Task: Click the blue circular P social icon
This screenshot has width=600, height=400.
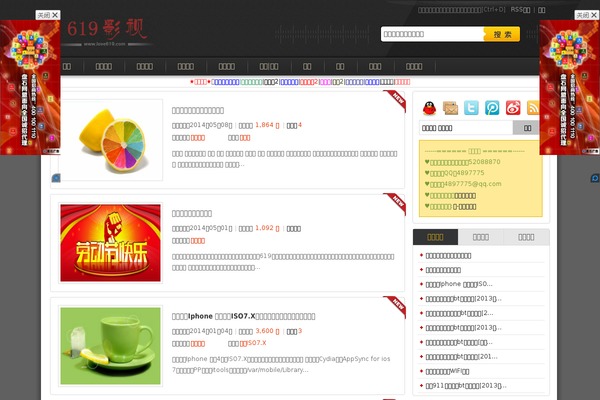Action: click(x=492, y=108)
